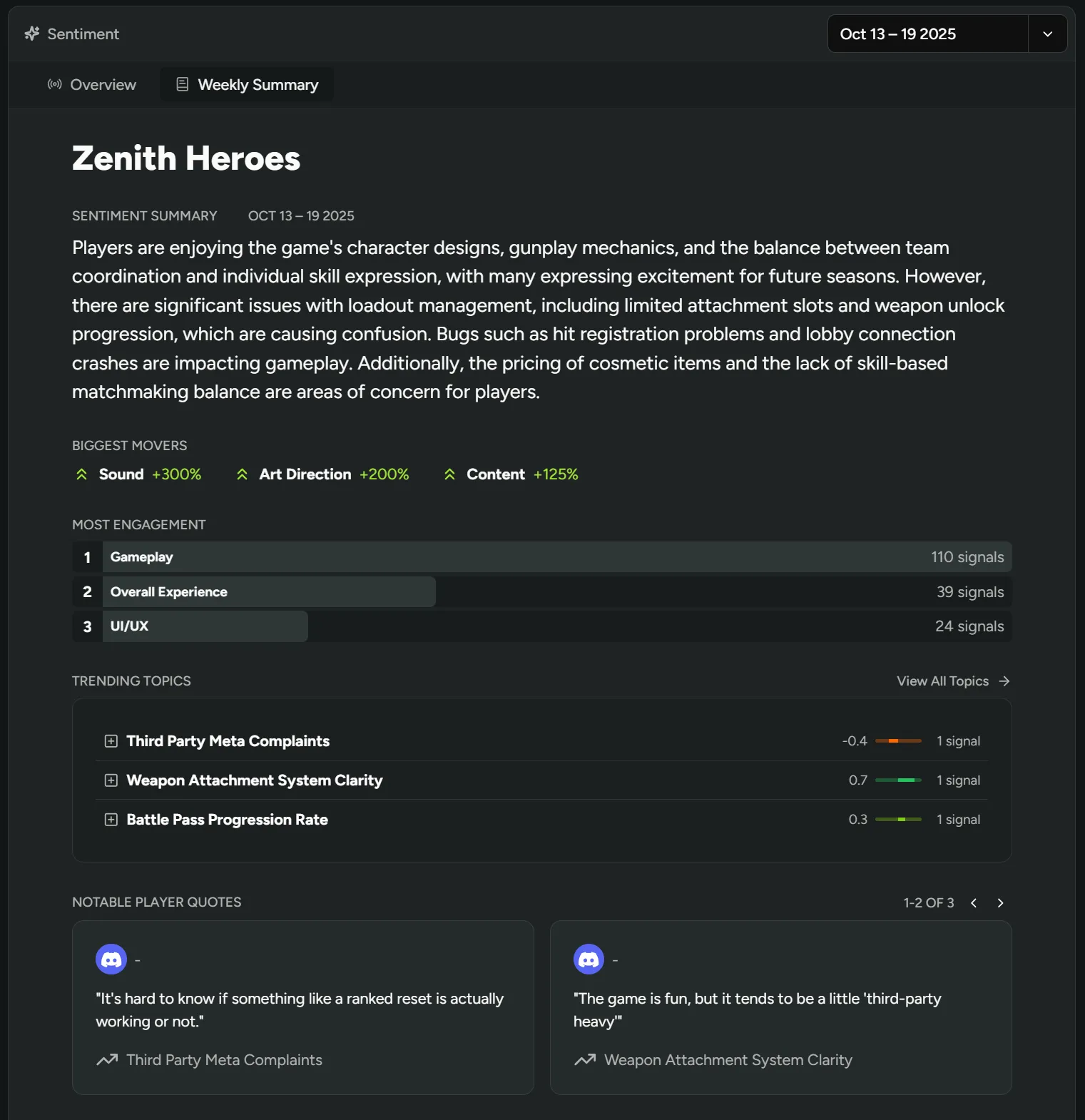Click the Third Party Meta Complaints sentiment bar
This screenshot has width=1085, height=1120.
tap(898, 741)
